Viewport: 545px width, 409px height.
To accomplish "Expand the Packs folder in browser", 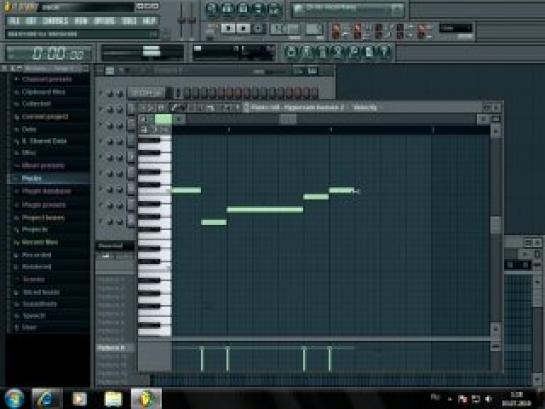I will (32, 179).
